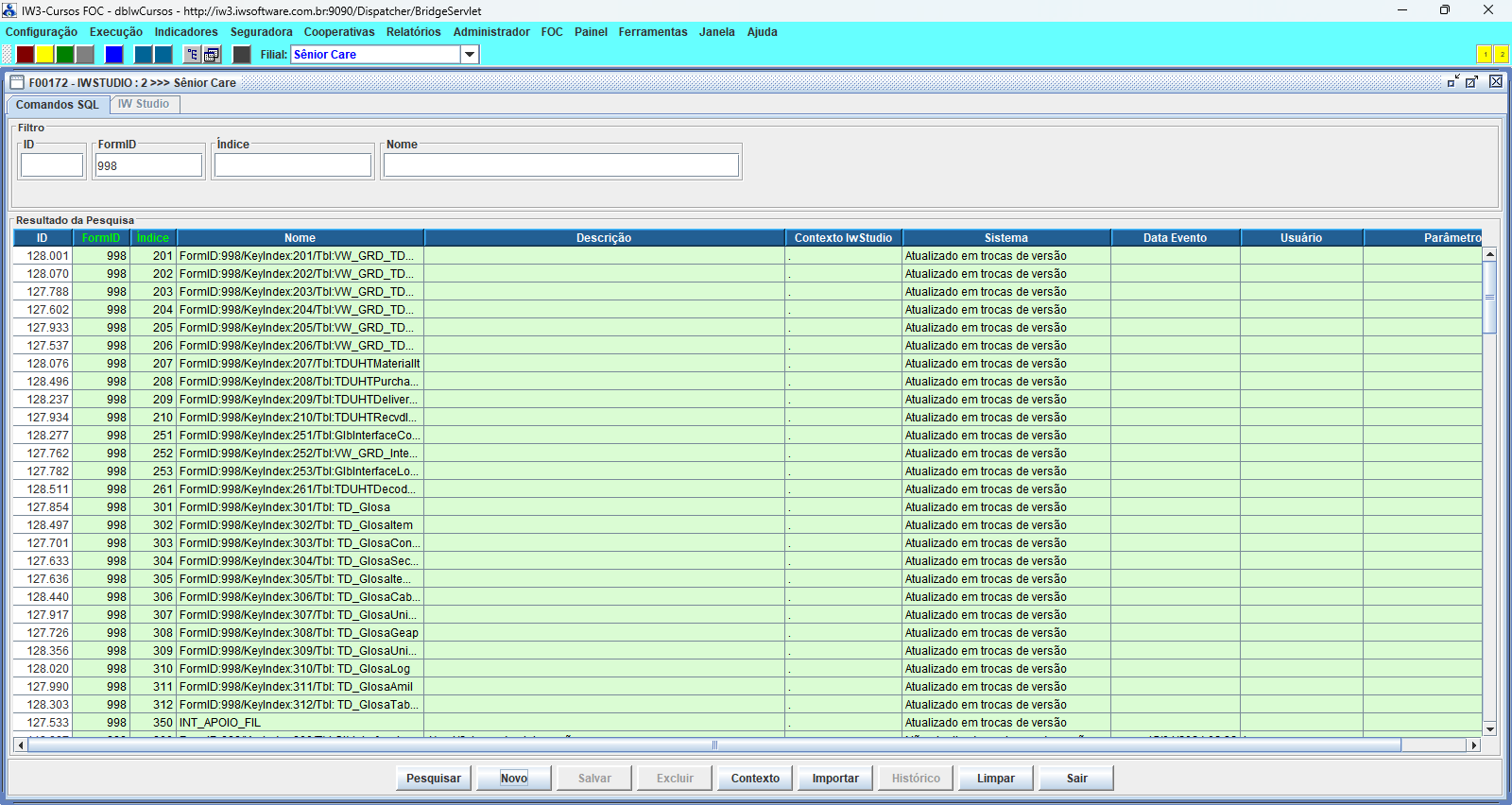The image size is (1512, 805).
Task: Select the yellow workspace button labeled 2
Action: pyautogui.click(x=1502, y=54)
